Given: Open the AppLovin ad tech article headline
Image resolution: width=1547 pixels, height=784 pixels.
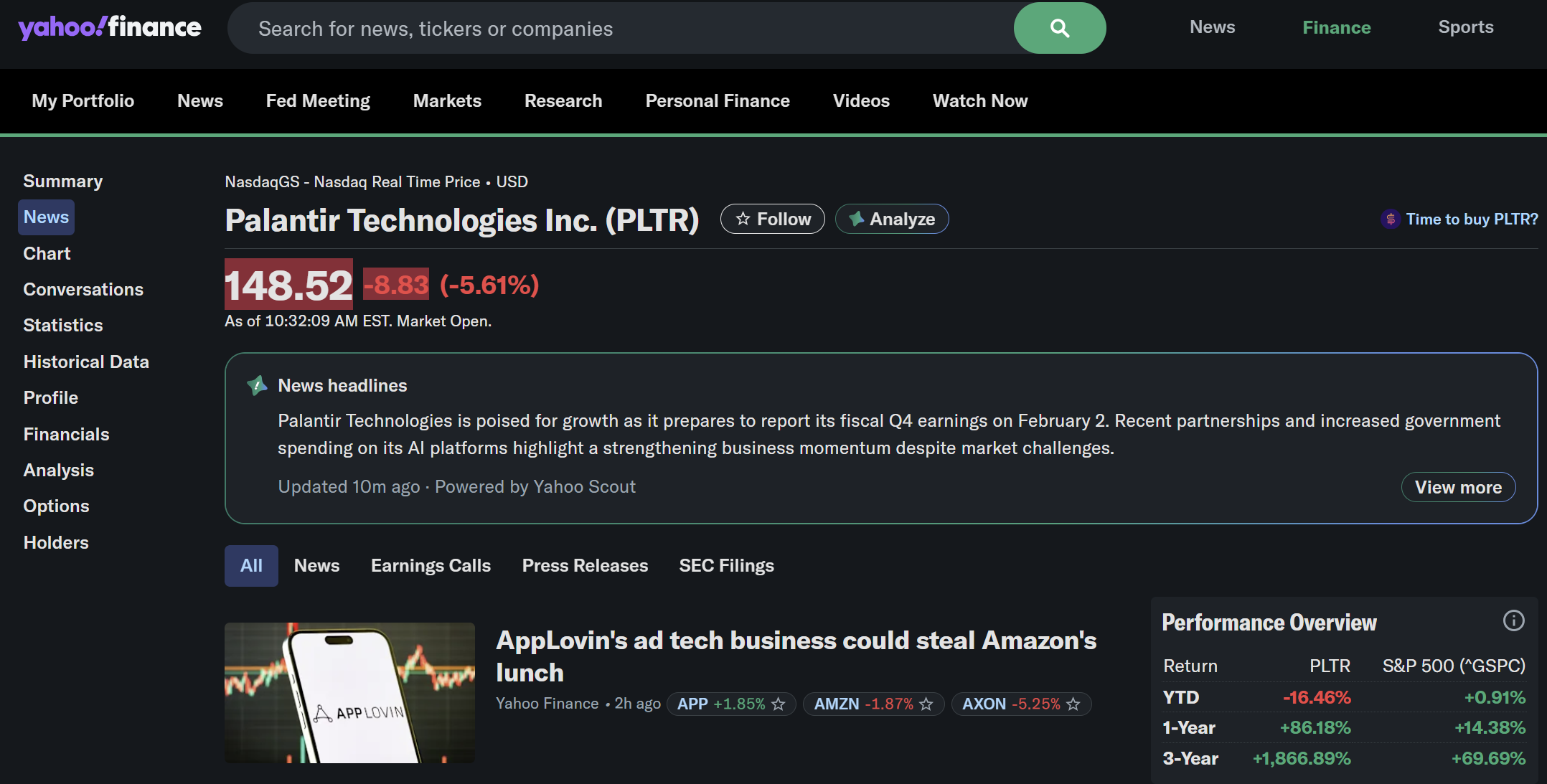Looking at the screenshot, I should point(796,656).
